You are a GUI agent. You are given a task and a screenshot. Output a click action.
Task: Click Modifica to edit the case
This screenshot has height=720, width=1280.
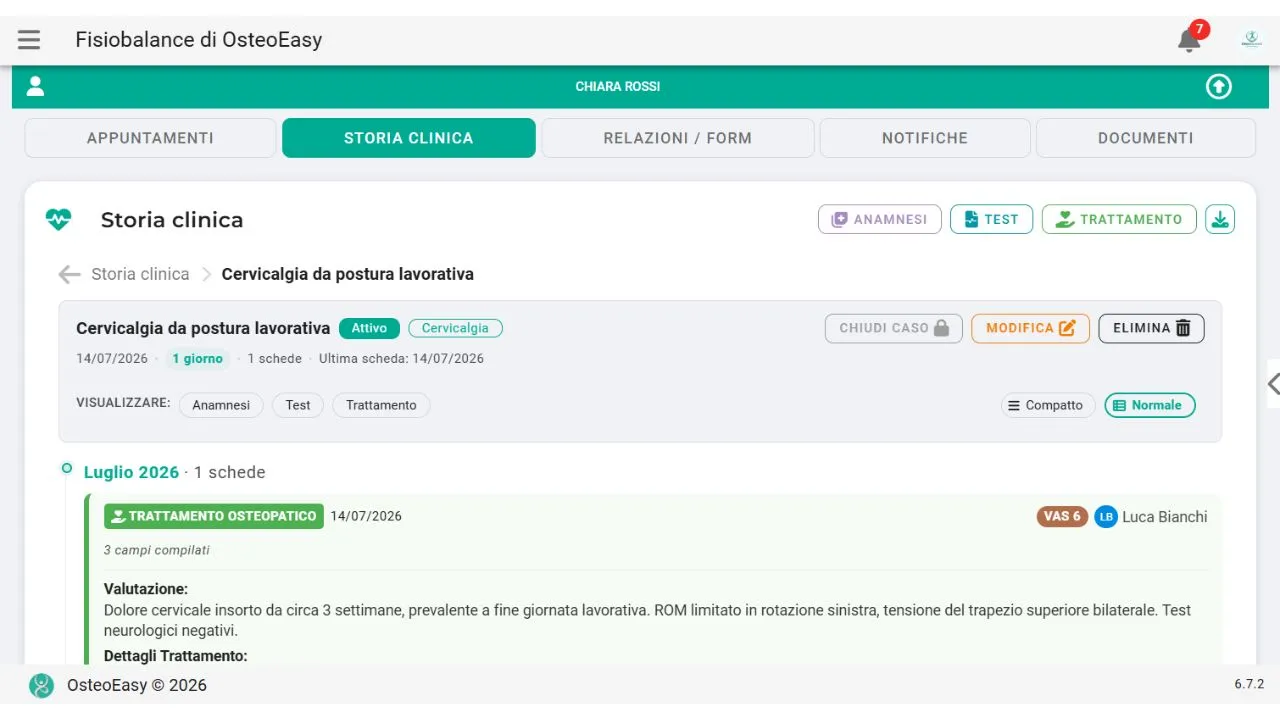(x=1030, y=328)
